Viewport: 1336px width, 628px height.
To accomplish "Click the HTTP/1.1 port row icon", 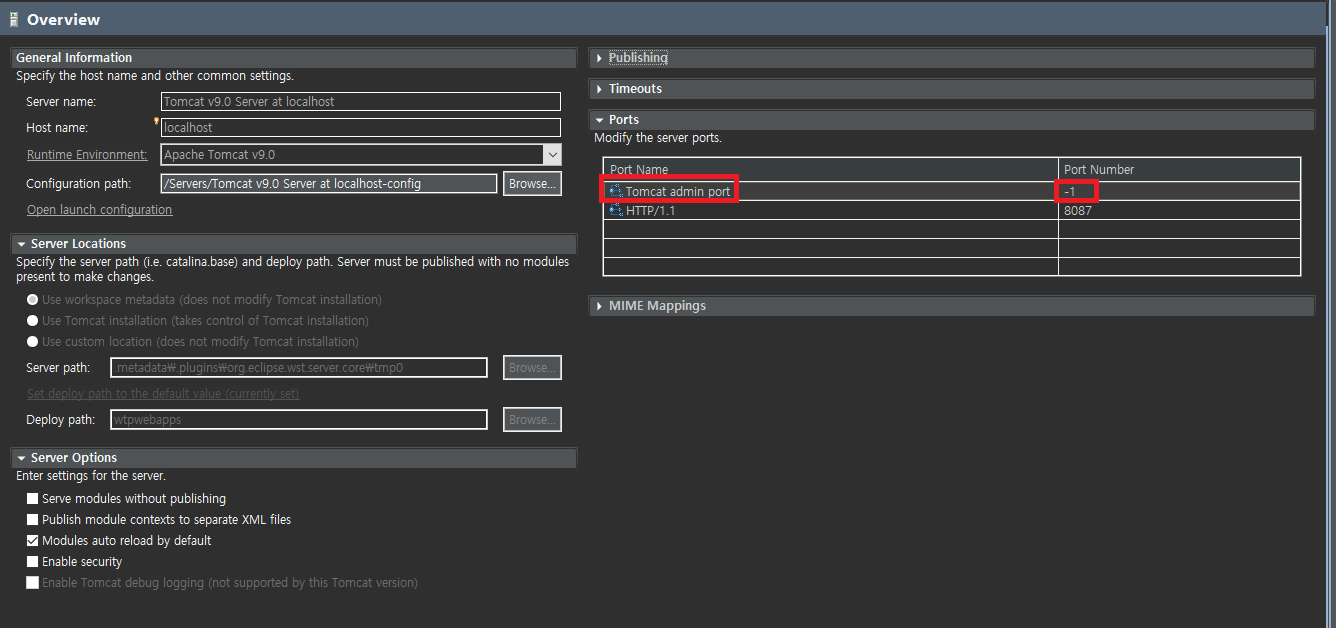I will tap(616, 211).
